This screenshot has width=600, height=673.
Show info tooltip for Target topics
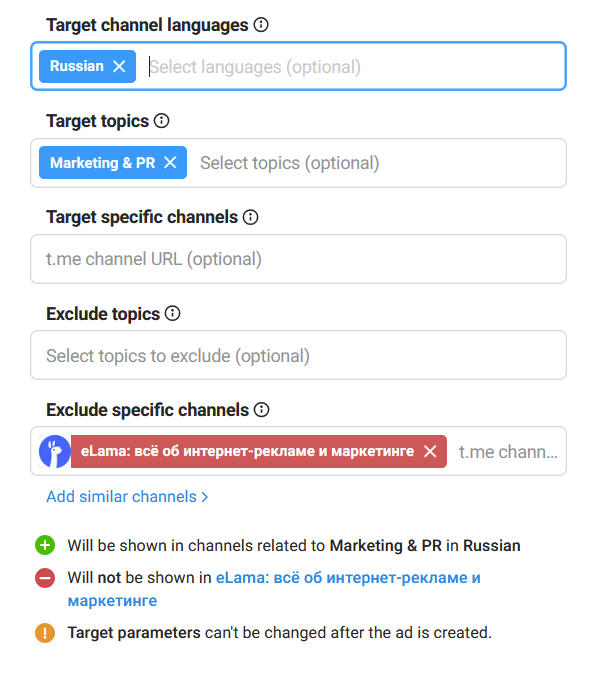162,121
